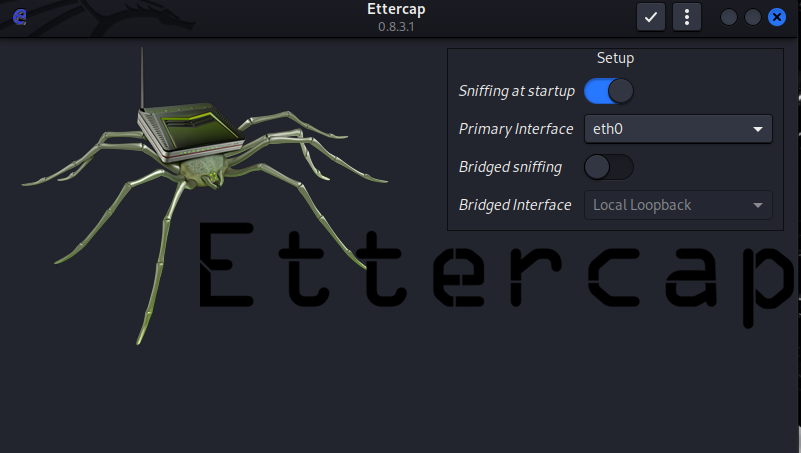
Task: Open Bridged Interface Local Loopback dropdown
Action: point(678,205)
